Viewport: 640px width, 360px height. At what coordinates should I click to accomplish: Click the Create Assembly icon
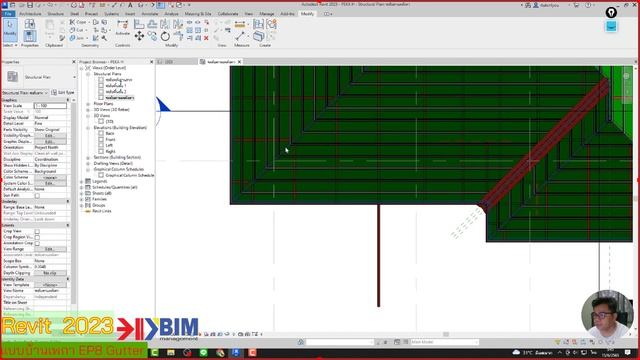pos(258,24)
